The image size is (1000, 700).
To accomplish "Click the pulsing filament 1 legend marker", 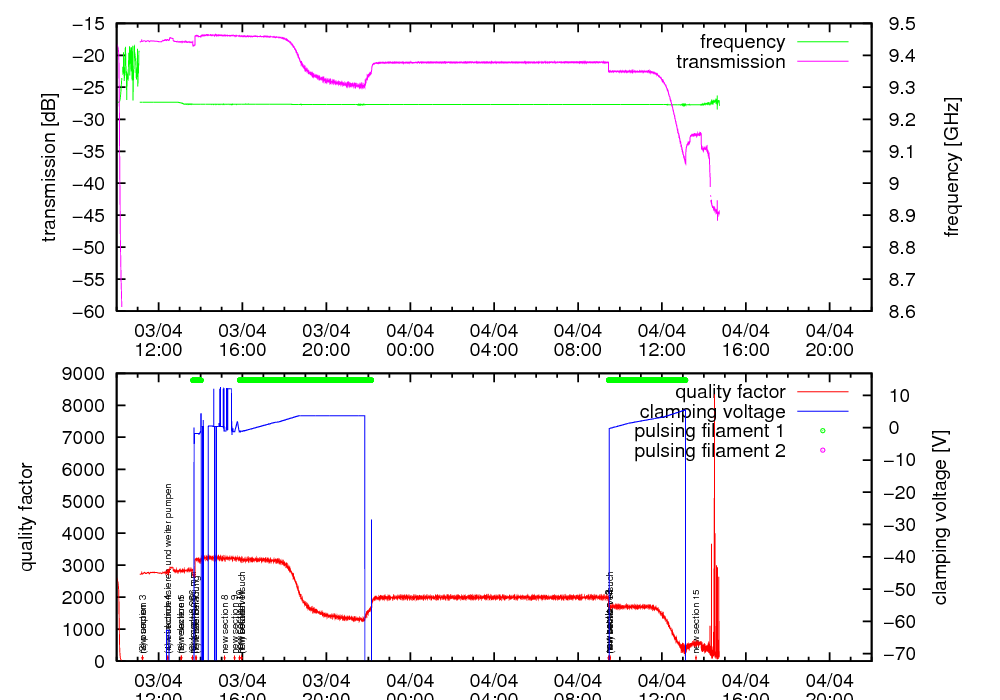I will (x=822, y=431).
